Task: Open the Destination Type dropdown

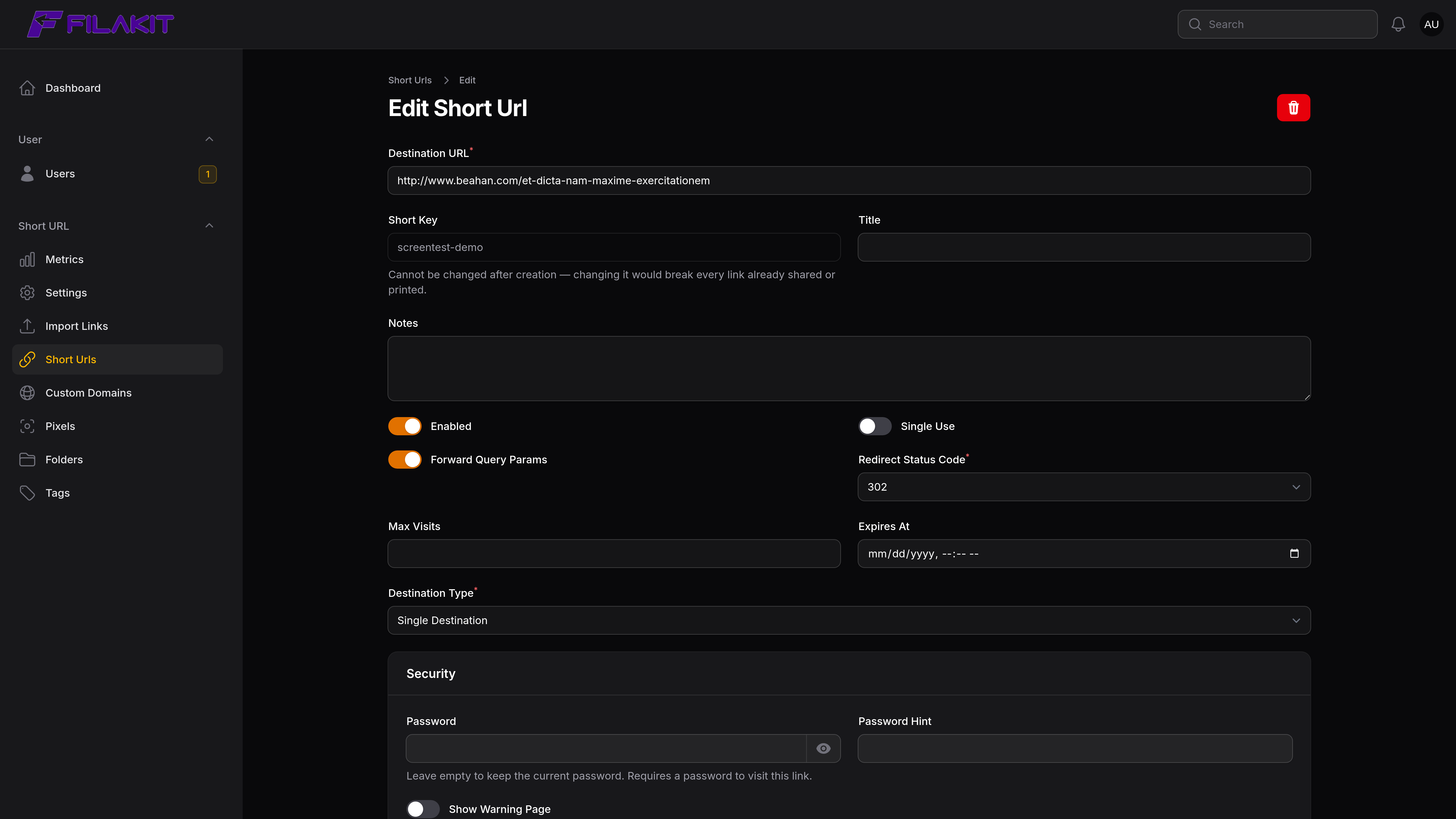Action: (x=849, y=620)
